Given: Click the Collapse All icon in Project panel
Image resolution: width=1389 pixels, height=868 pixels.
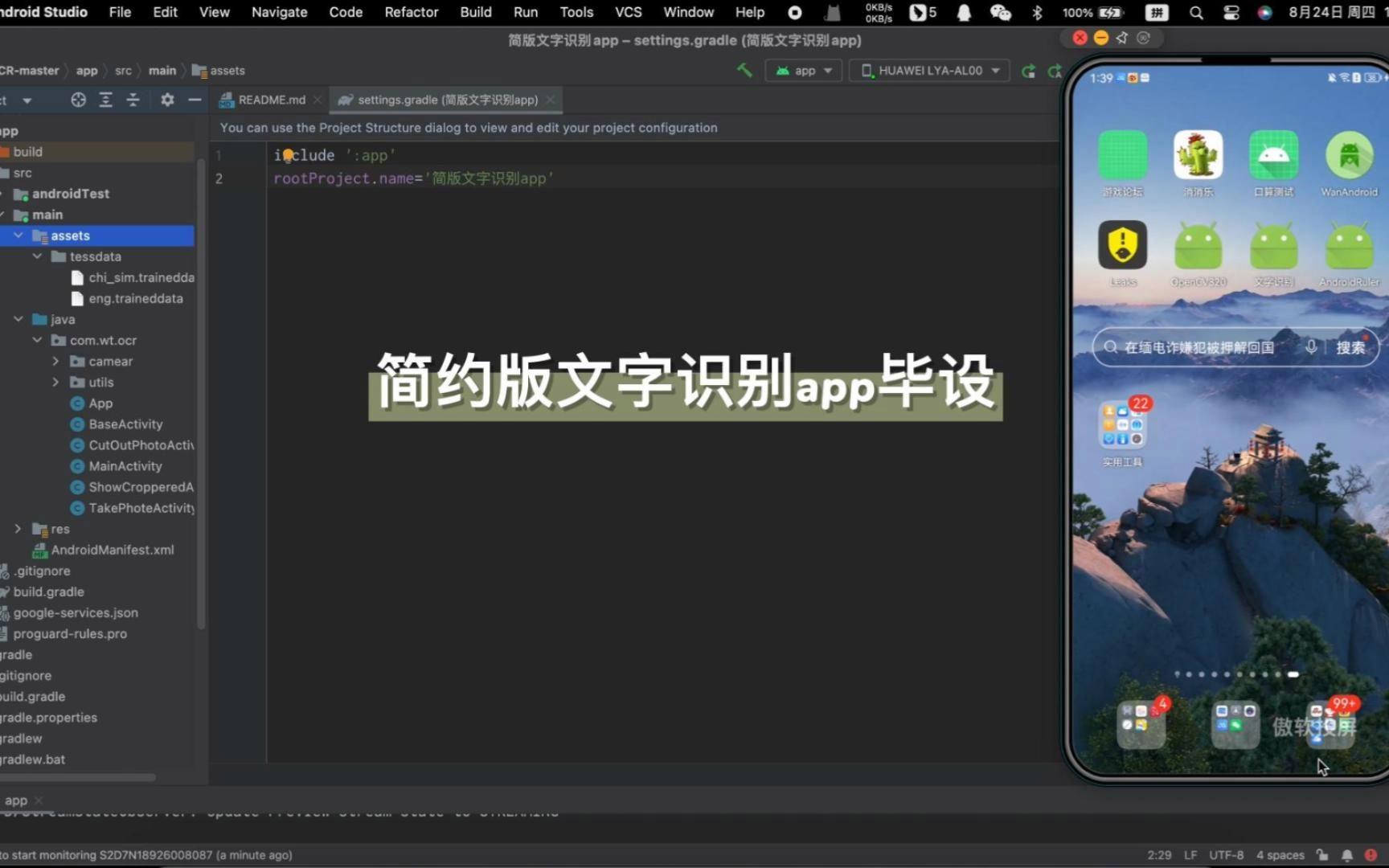Looking at the screenshot, I should 133,100.
